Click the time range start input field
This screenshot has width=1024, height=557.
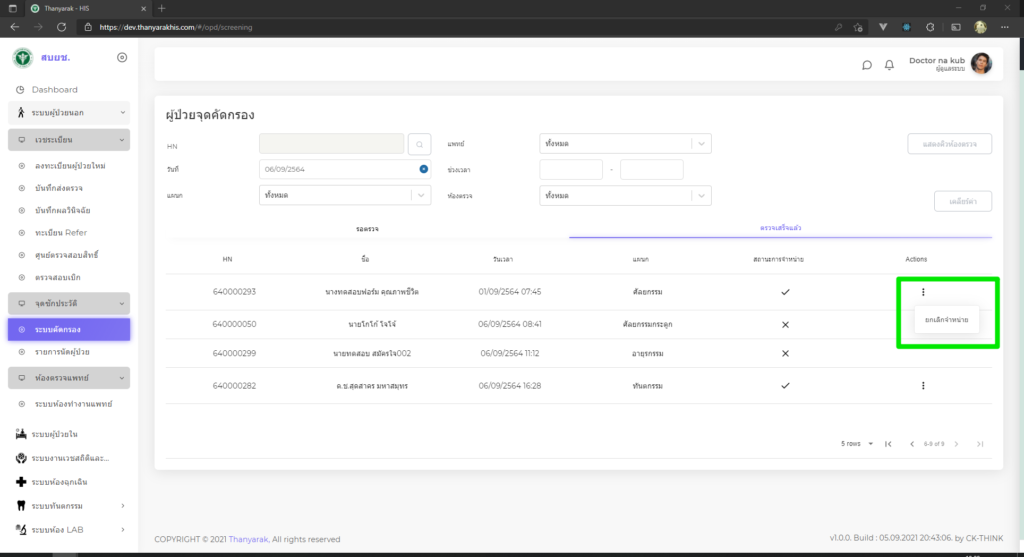(571, 170)
